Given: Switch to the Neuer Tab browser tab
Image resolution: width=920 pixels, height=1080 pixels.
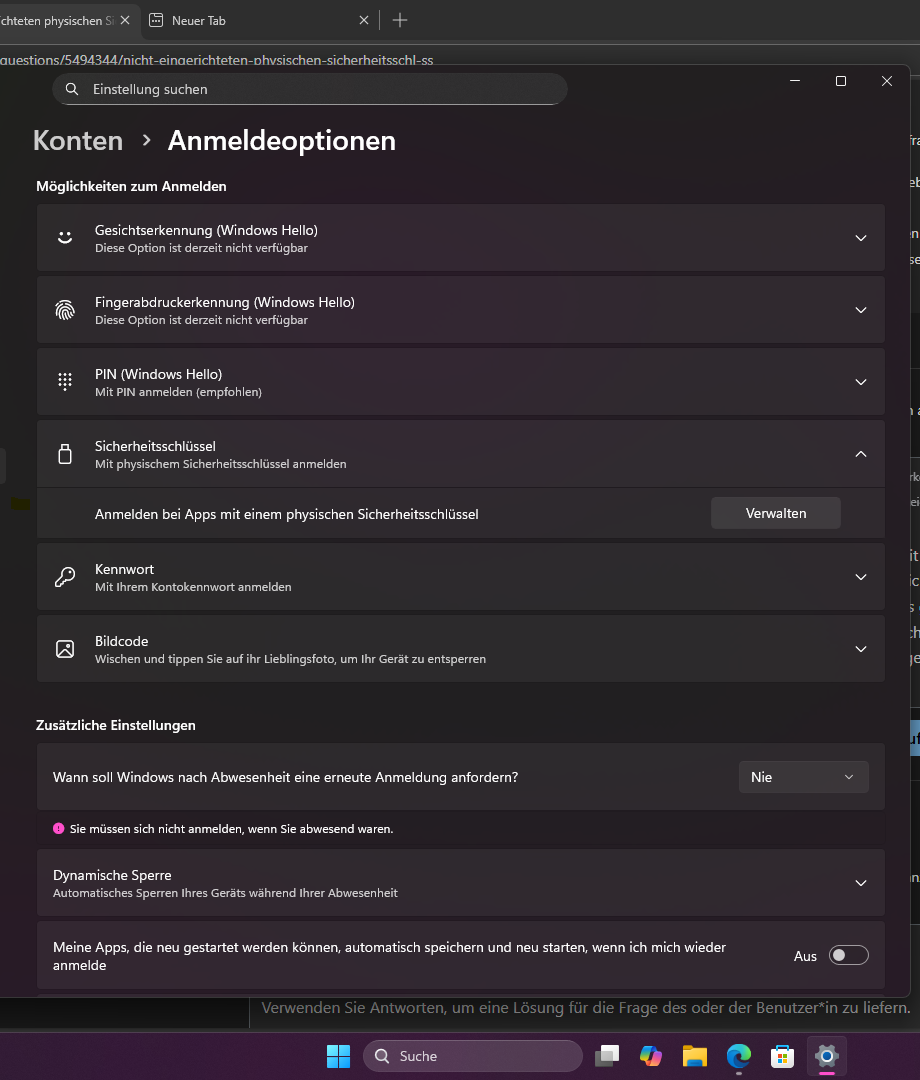Looking at the screenshot, I should 260,21.
